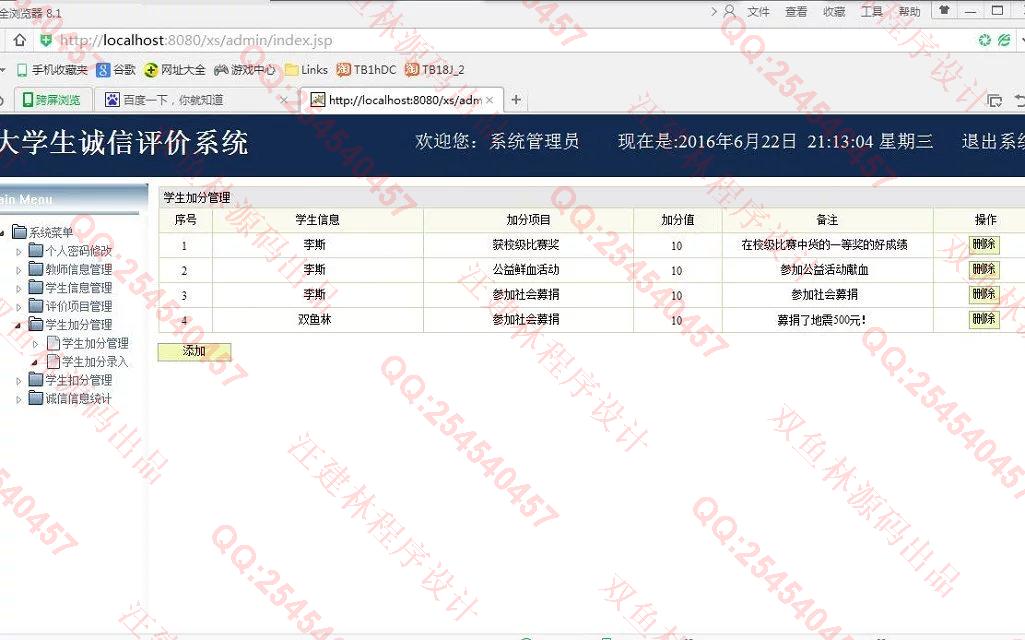Open the TB18J_2 bookmark
This screenshot has width=1025, height=640.
[435, 70]
